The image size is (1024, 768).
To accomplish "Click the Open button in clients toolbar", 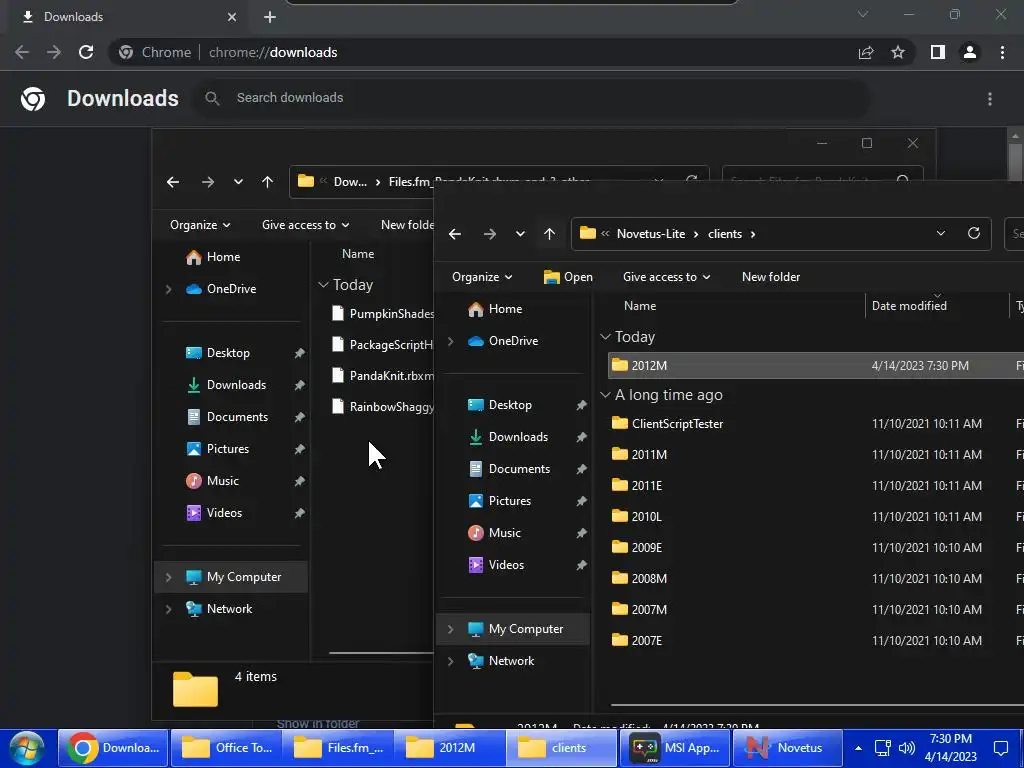I will tap(568, 277).
